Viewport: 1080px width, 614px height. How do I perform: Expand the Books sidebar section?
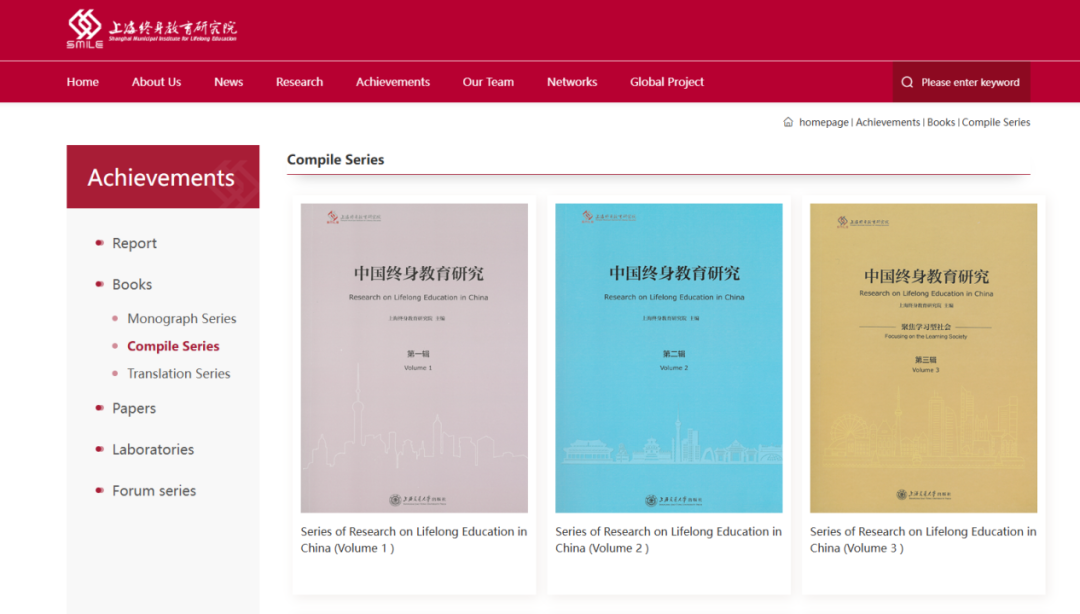pos(132,284)
